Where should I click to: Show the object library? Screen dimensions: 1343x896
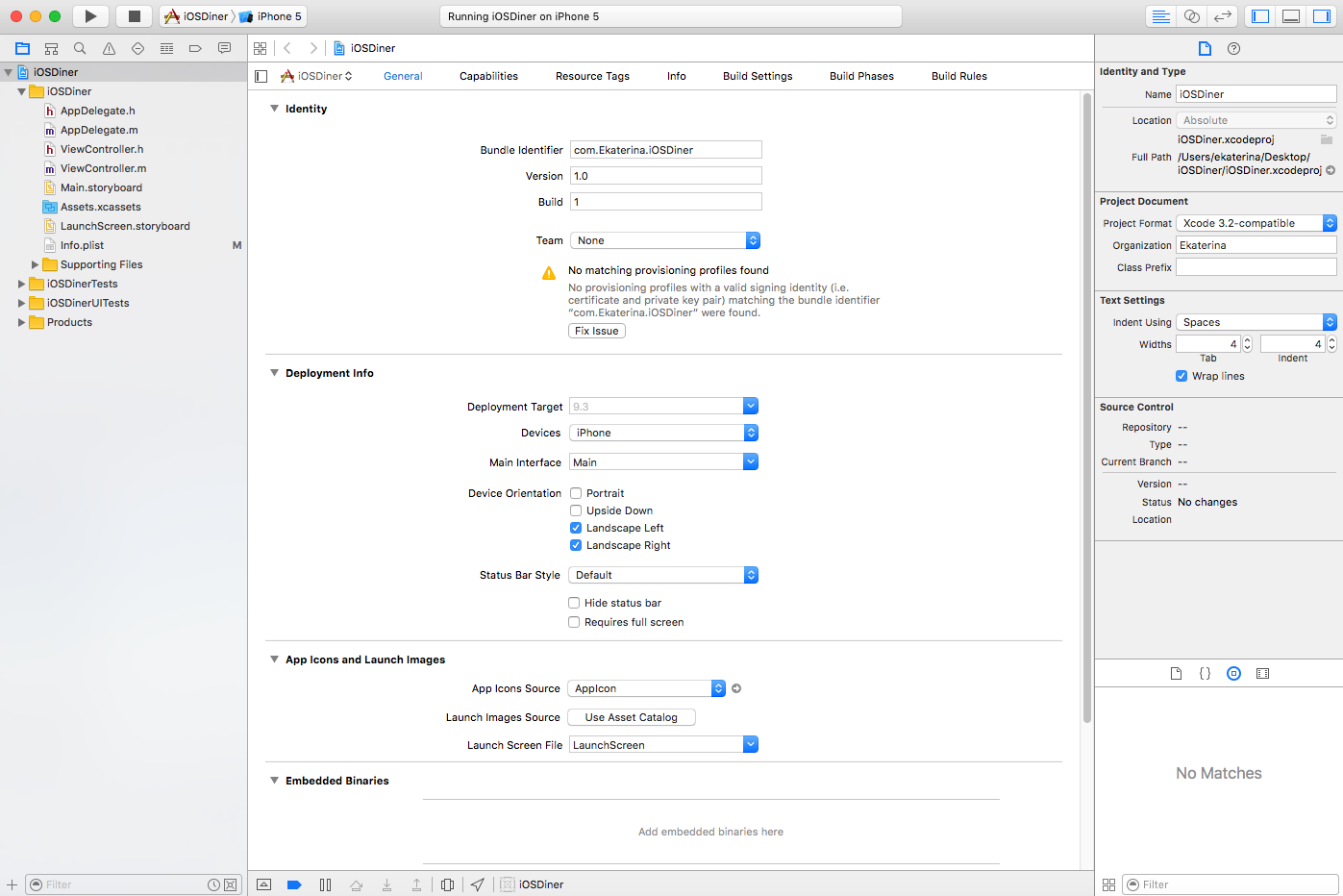(x=1233, y=674)
